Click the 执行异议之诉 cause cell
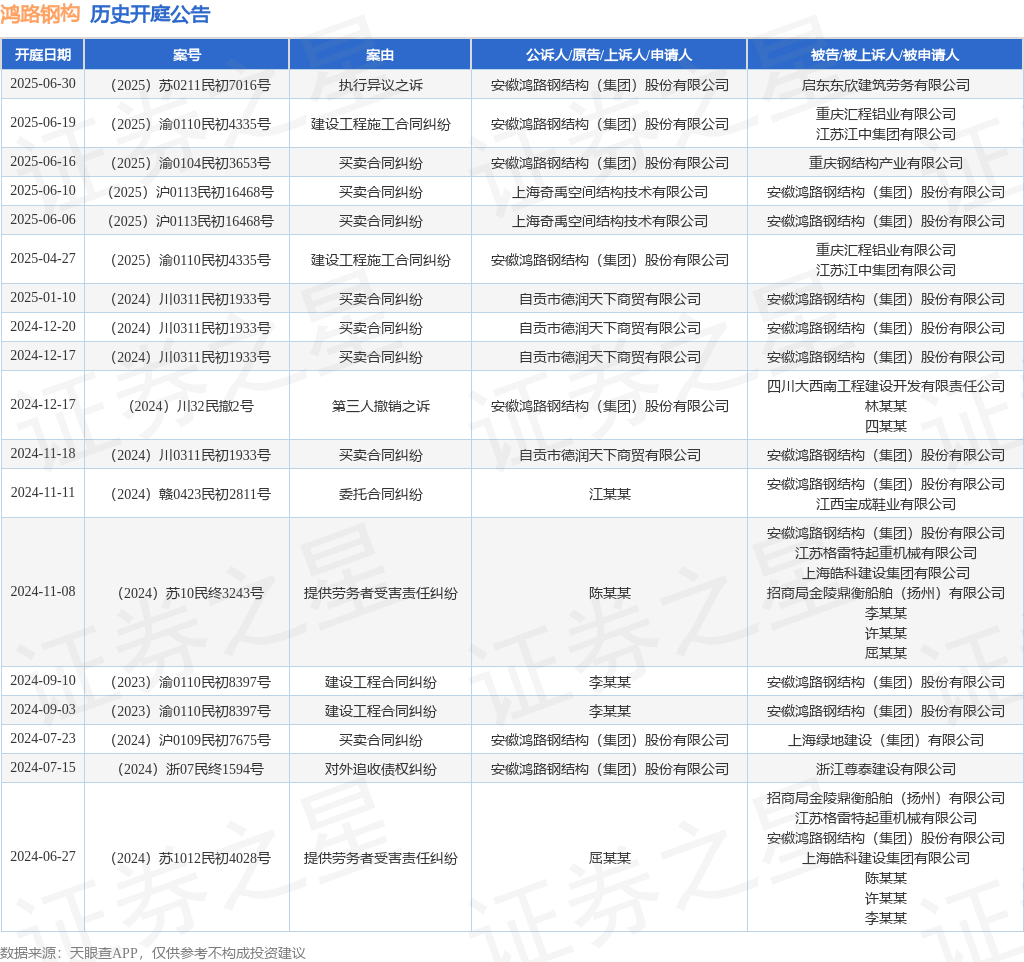This screenshot has width=1024, height=962. tap(381, 85)
